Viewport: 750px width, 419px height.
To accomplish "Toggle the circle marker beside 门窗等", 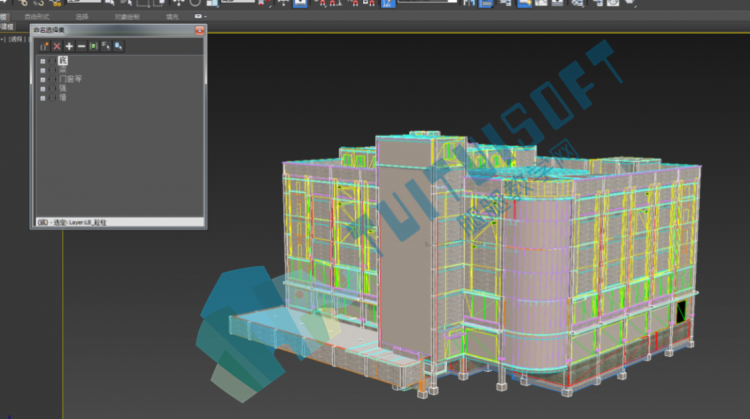I will coord(53,79).
